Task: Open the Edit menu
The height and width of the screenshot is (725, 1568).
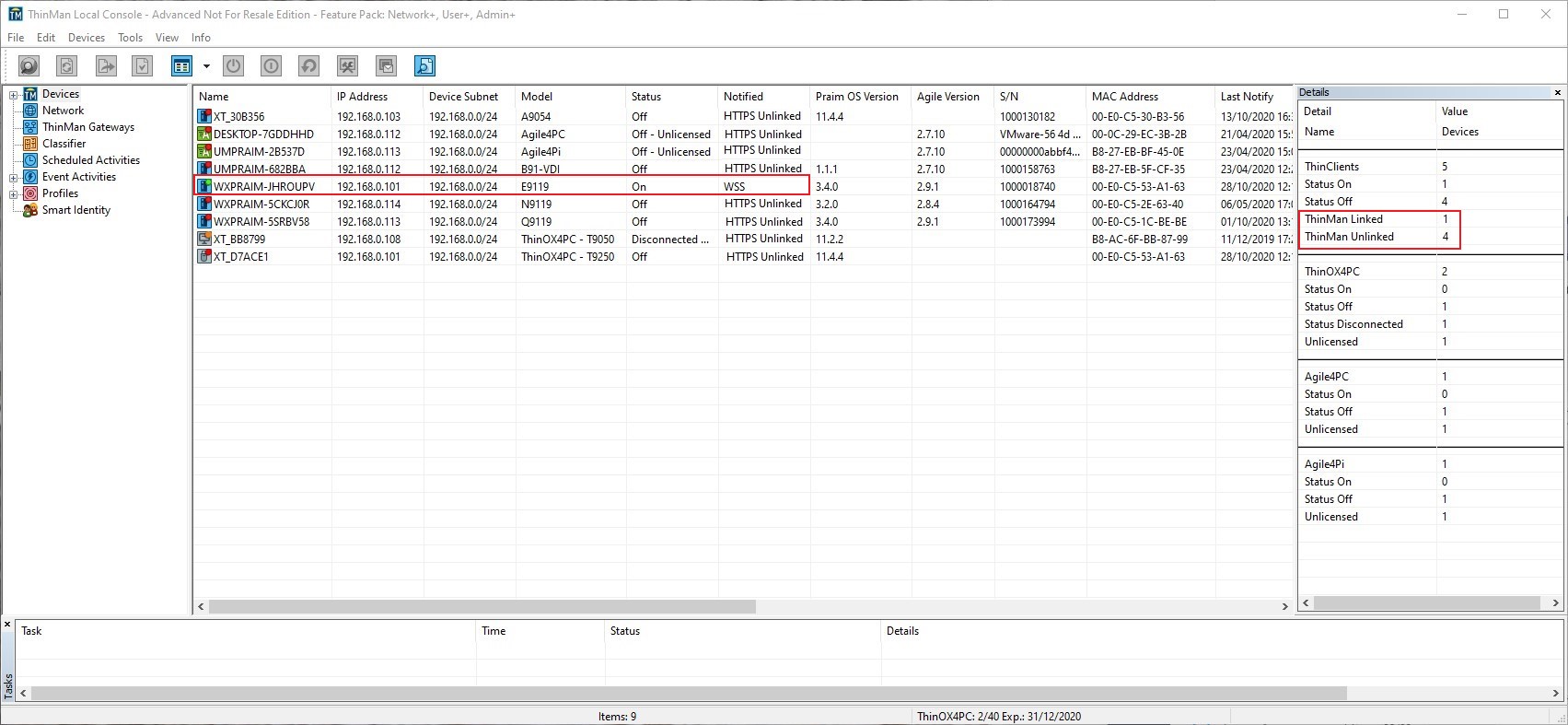Action: [x=46, y=38]
